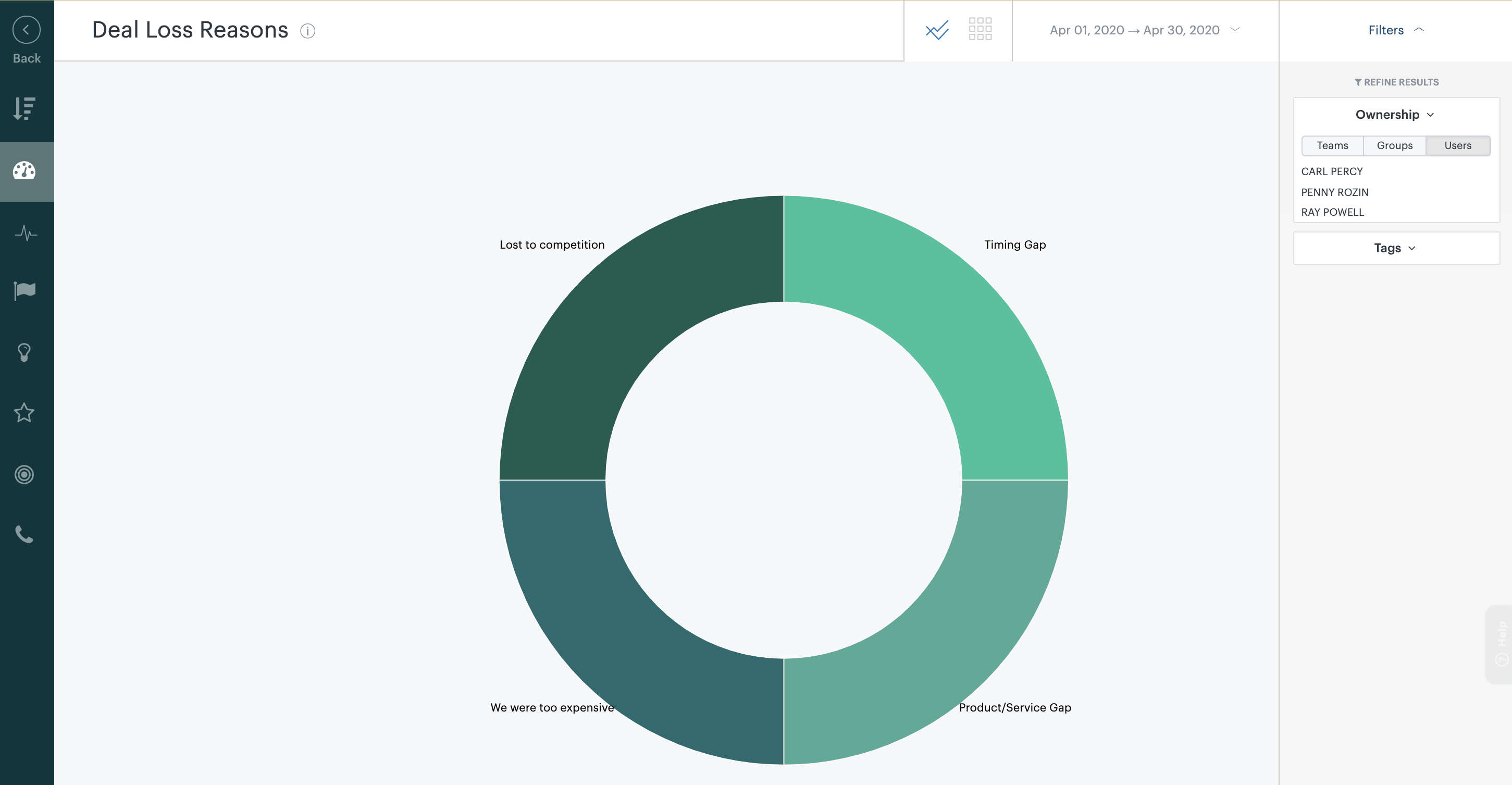Click the Product/Service Gap label
Viewport: 1512px width, 785px height.
tap(1015, 707)
